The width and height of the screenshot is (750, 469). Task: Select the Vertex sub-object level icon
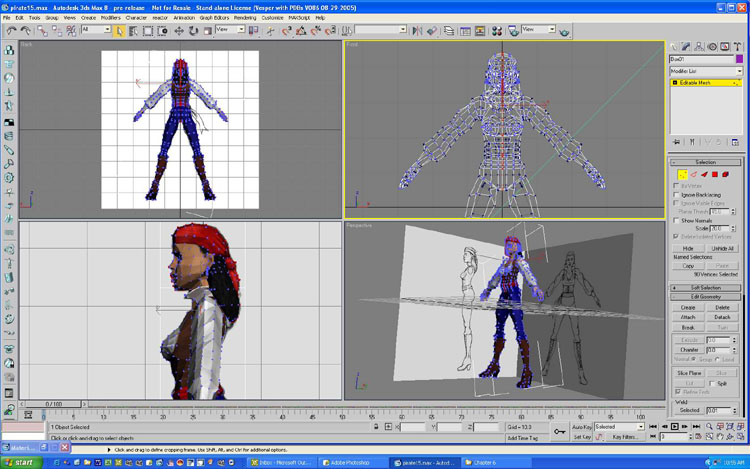[x=683, y=175]
